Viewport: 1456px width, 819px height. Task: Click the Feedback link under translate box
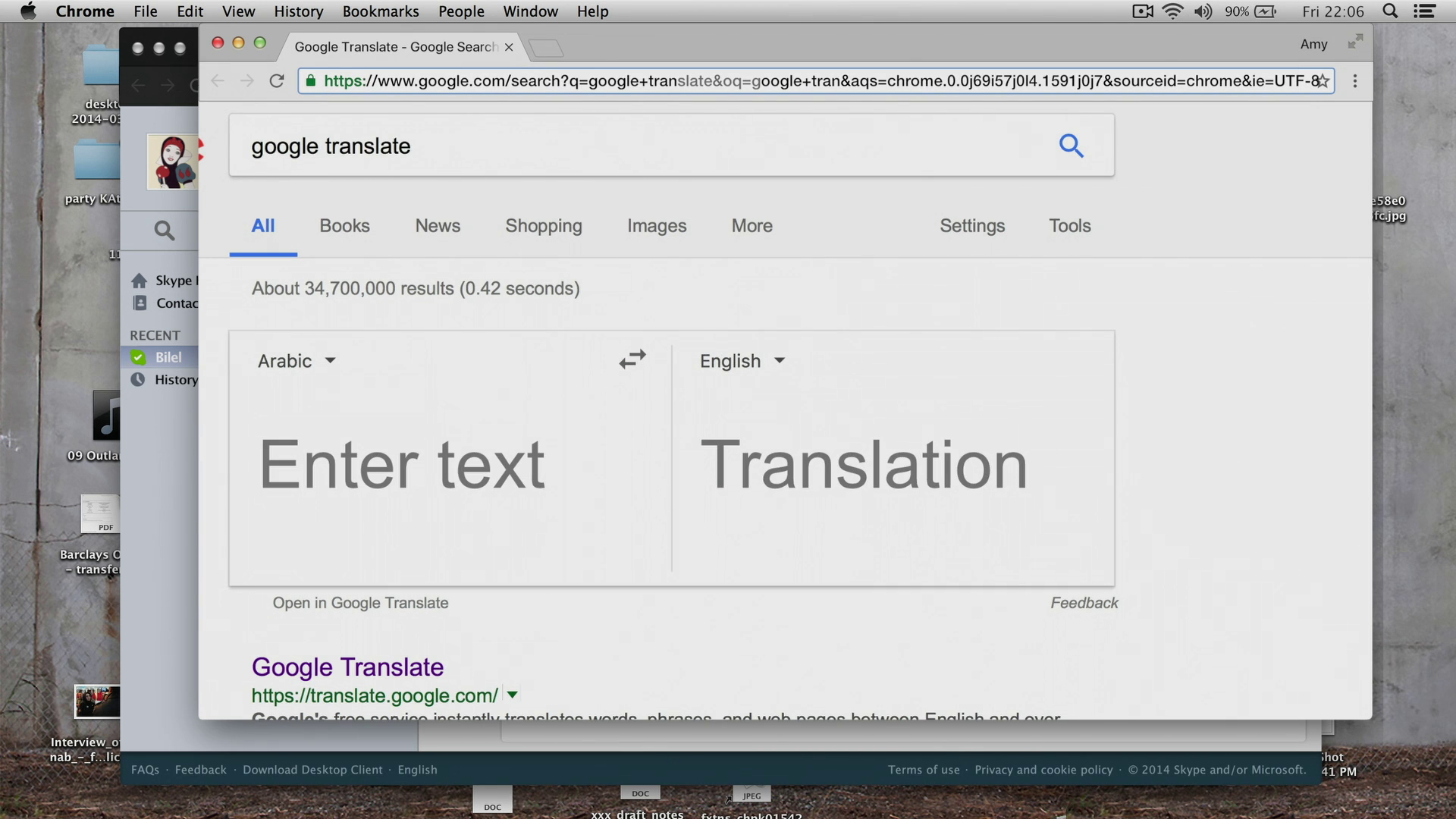coord(1084,603)
